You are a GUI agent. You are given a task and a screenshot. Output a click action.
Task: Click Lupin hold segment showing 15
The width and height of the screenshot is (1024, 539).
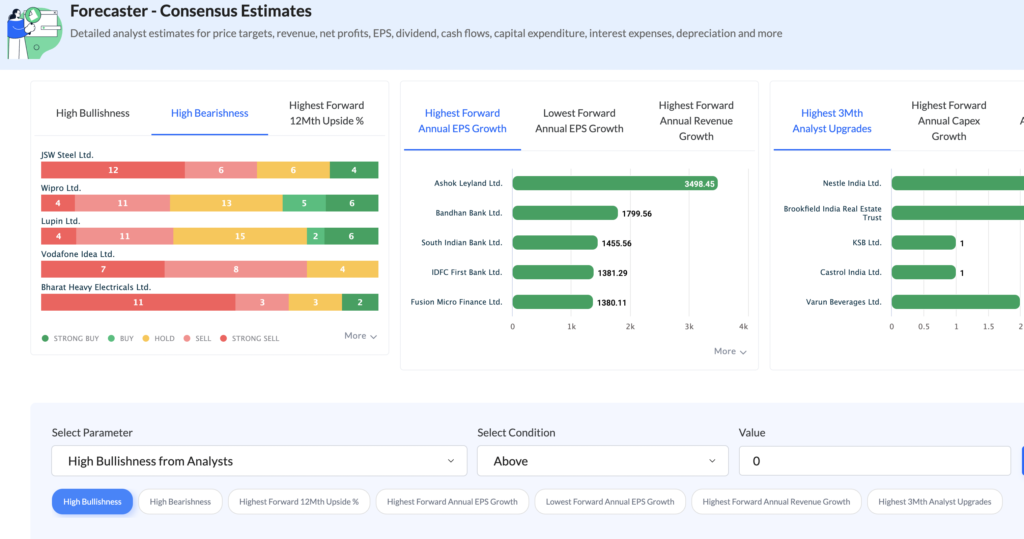click(240, 236)
